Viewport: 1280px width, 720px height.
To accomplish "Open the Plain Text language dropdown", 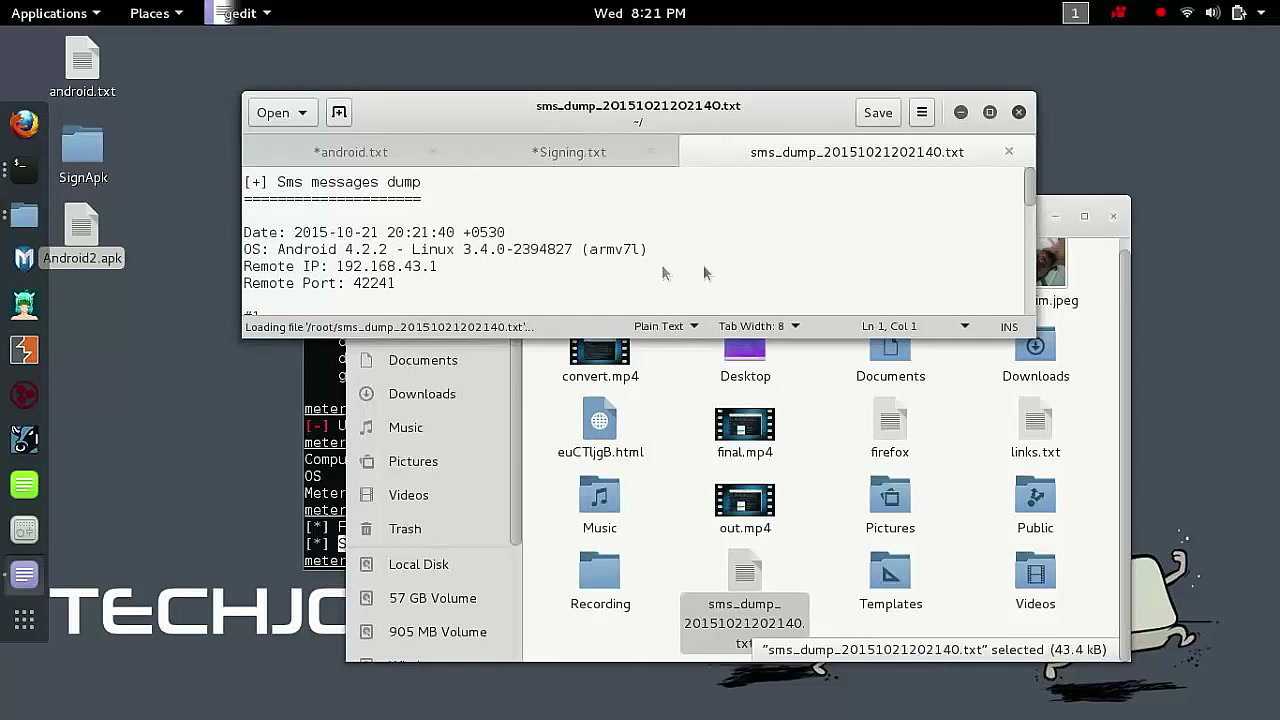I will pyautogui.click(x=666, y=326).
